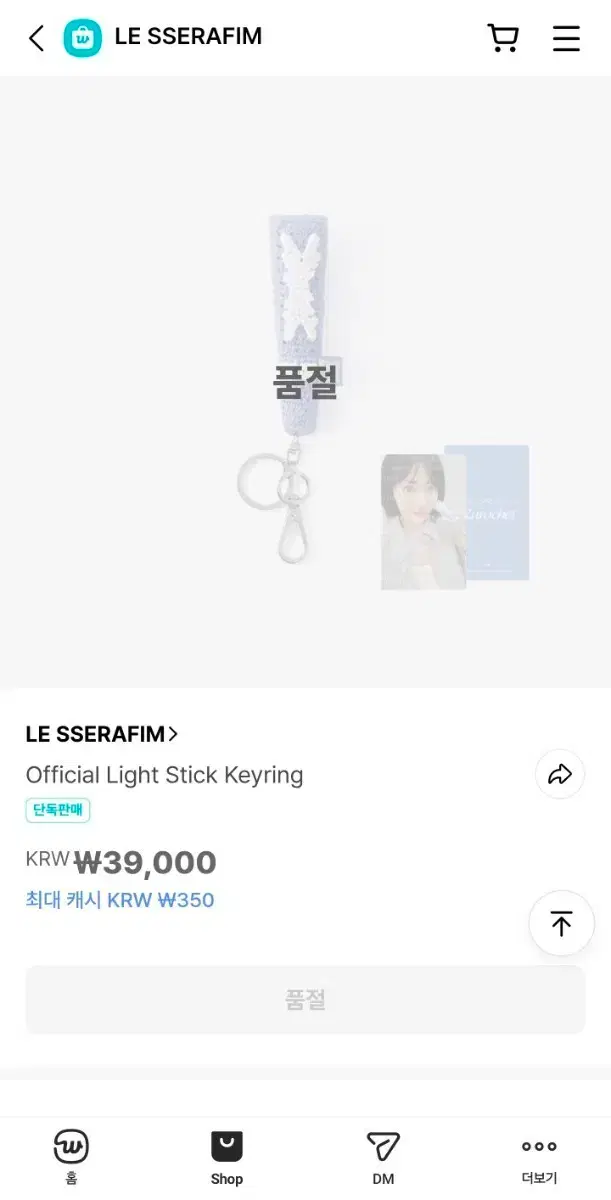This screenshot has height=1200, width=611.
Task: Share the Official Light Stick Keyring
Action: 560,774
